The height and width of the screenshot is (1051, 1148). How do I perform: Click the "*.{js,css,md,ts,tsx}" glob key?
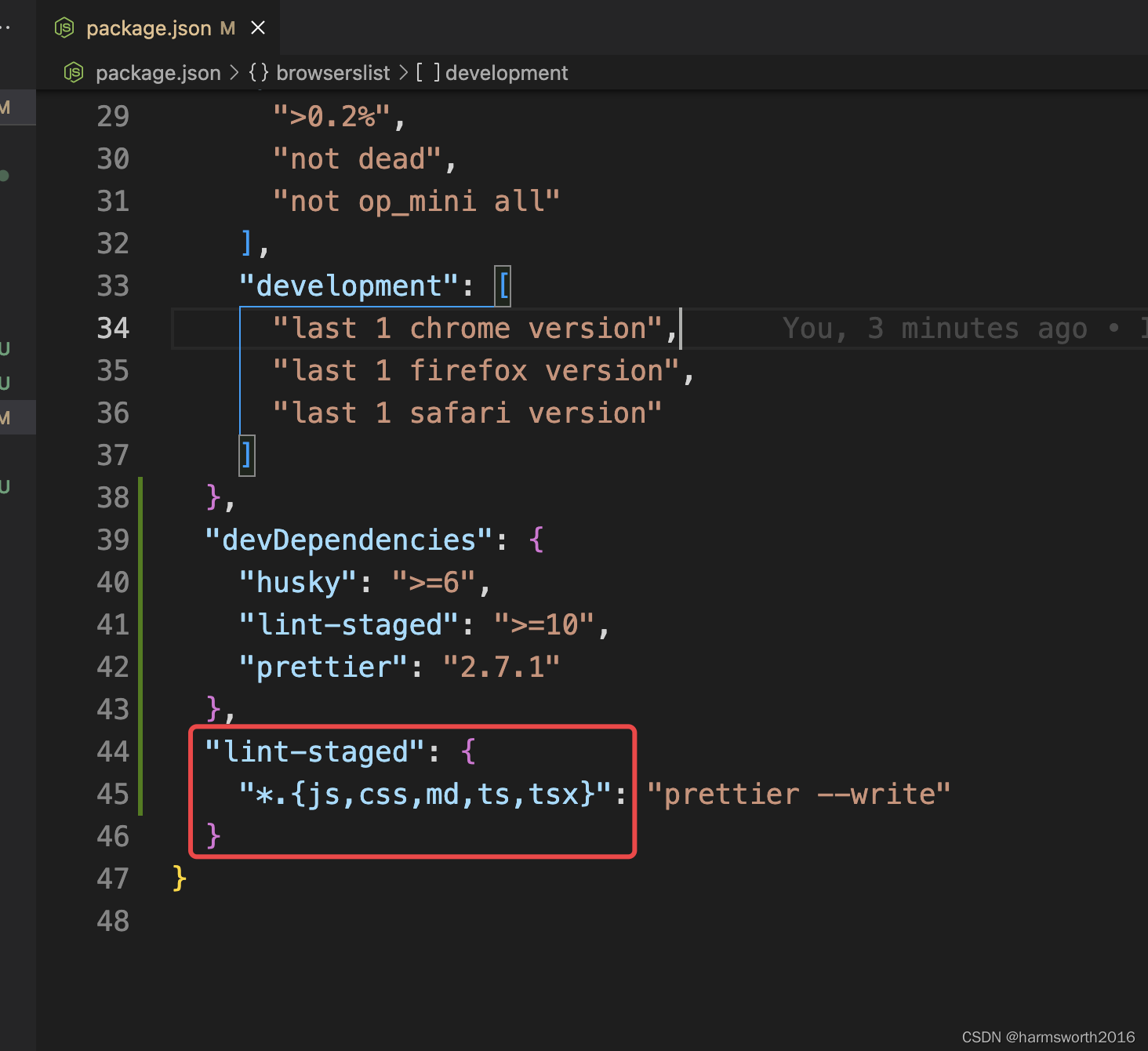pyautogui.click(x=425, y=795)
